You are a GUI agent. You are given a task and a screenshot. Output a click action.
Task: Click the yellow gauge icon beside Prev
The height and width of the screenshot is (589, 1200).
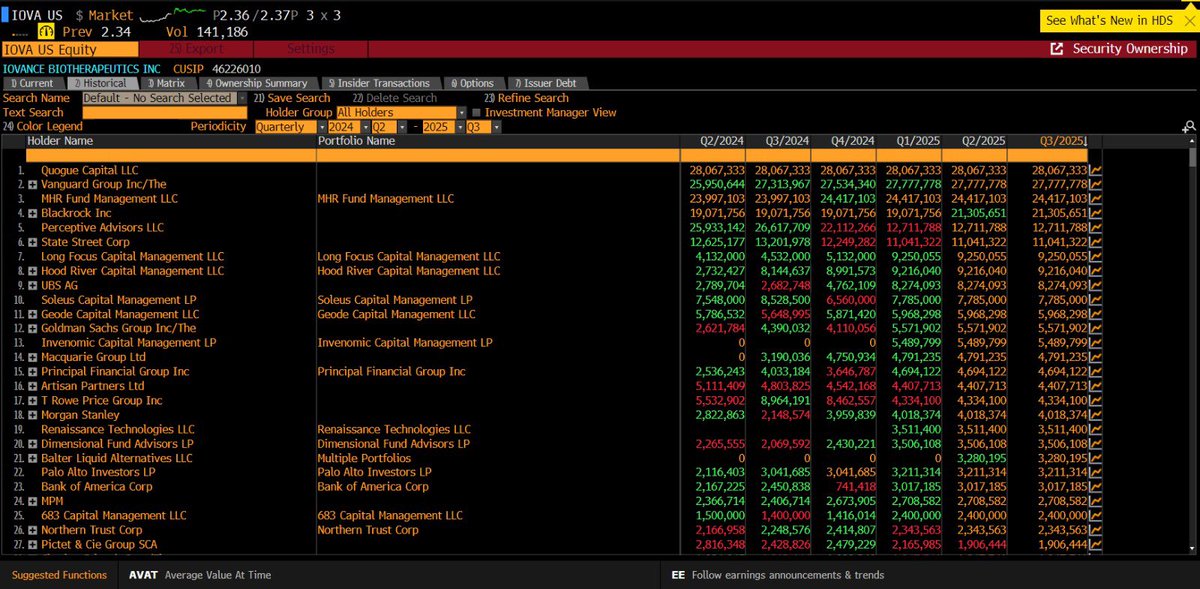tap(46, 31)
